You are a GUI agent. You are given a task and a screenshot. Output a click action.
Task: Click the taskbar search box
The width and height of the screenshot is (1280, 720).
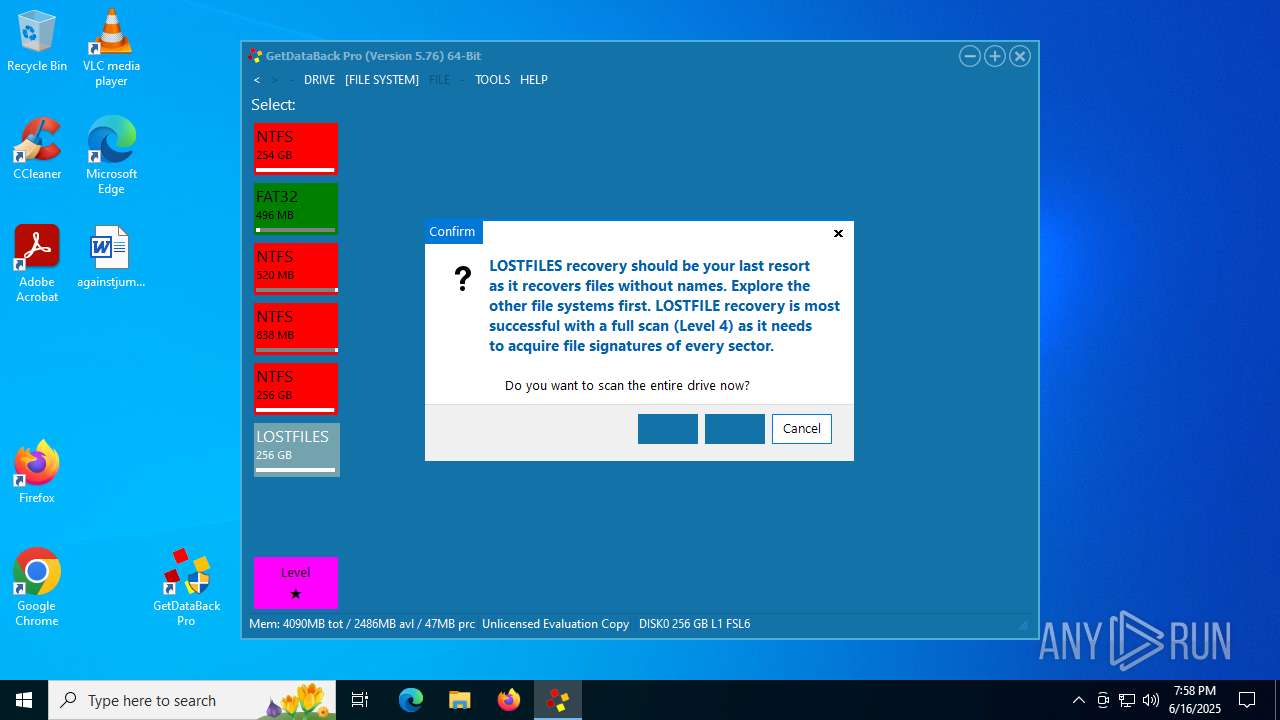point(194,700)
